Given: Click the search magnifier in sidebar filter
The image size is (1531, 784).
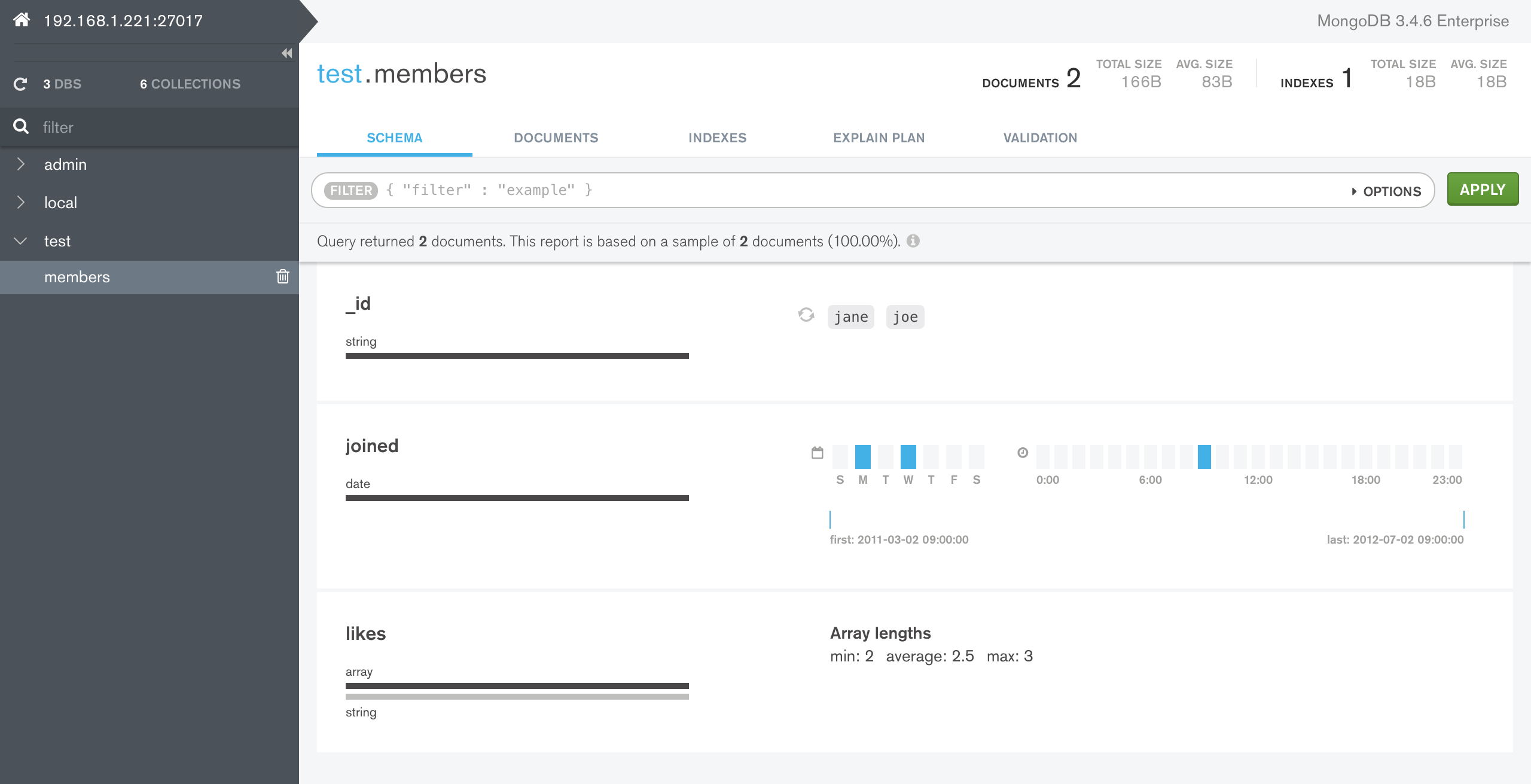Looking at the screenshot, I should (x=22, y=127).
